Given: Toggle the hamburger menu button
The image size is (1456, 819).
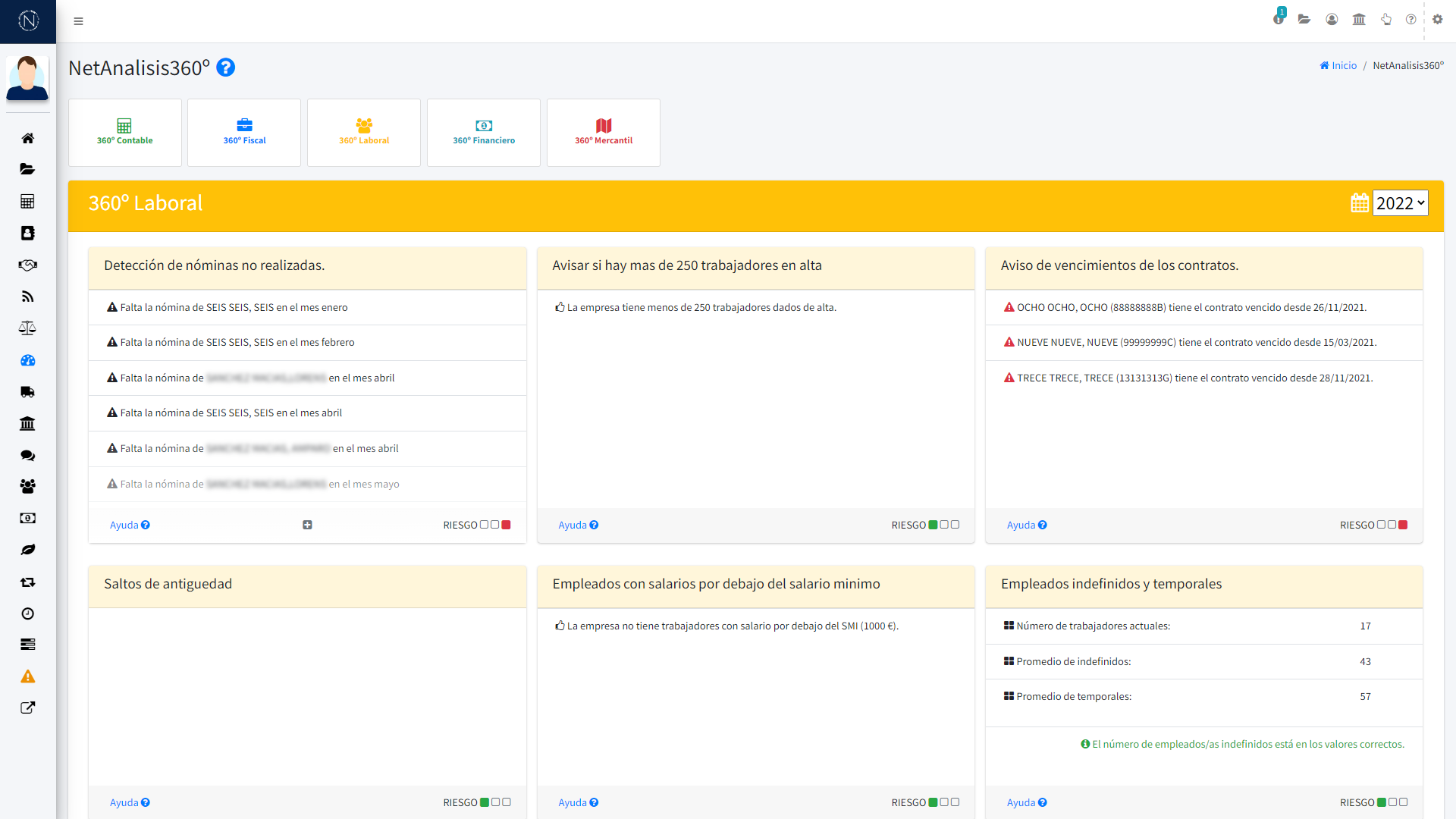Looking at the screenshot, I should point(78,21).
